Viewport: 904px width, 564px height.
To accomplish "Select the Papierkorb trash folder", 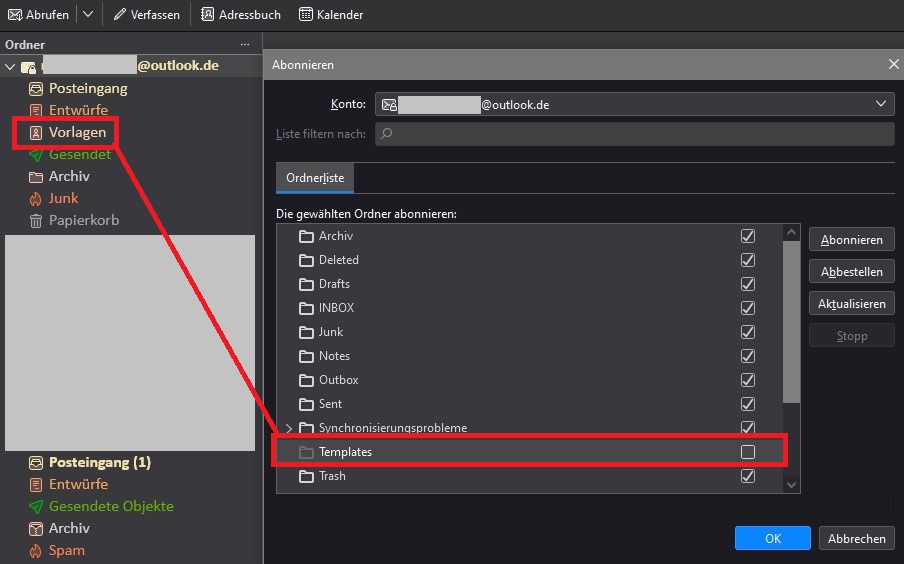I will (83, 220).
